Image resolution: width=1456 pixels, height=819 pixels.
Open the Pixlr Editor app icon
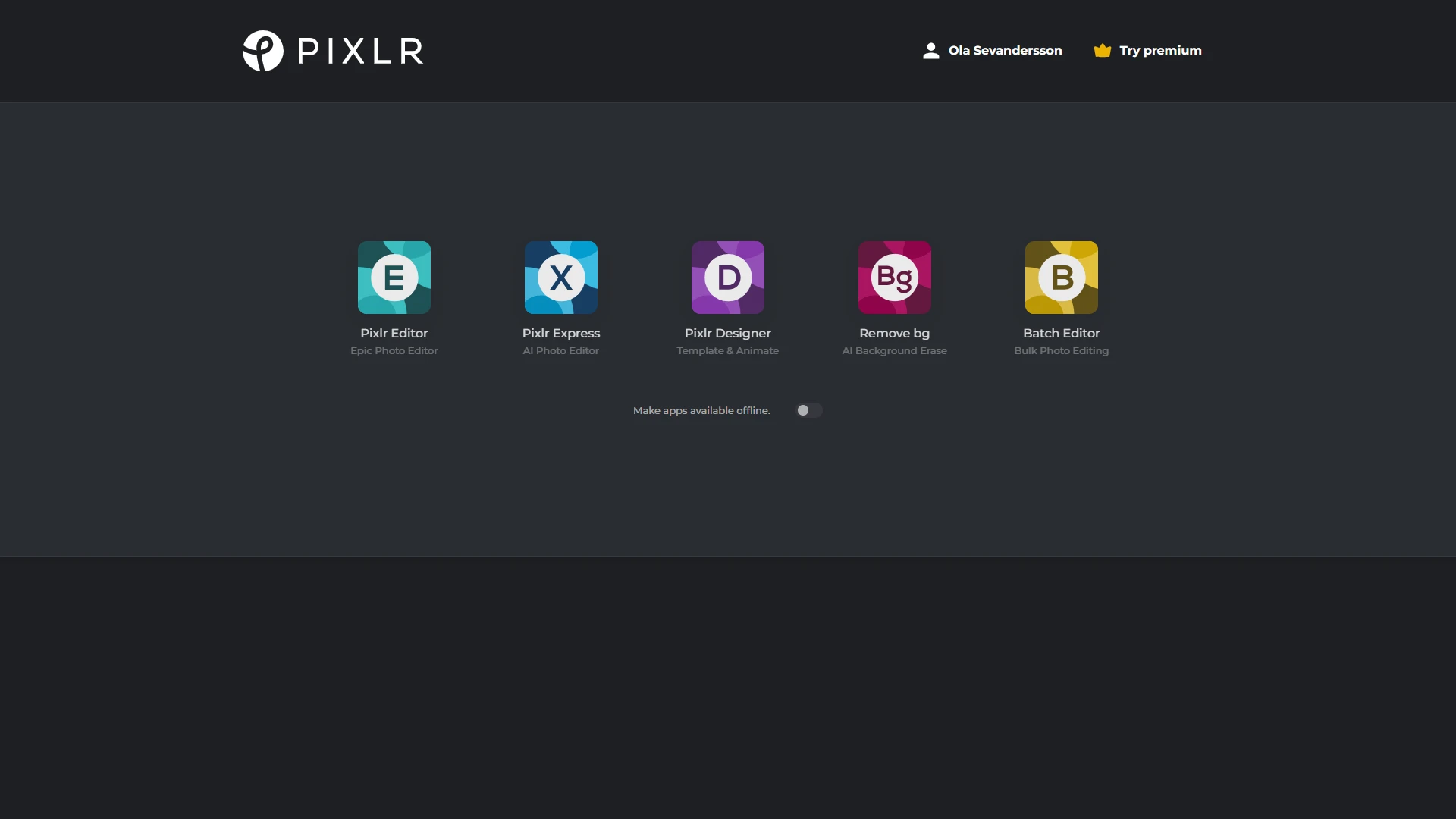(x=394, y=278)
